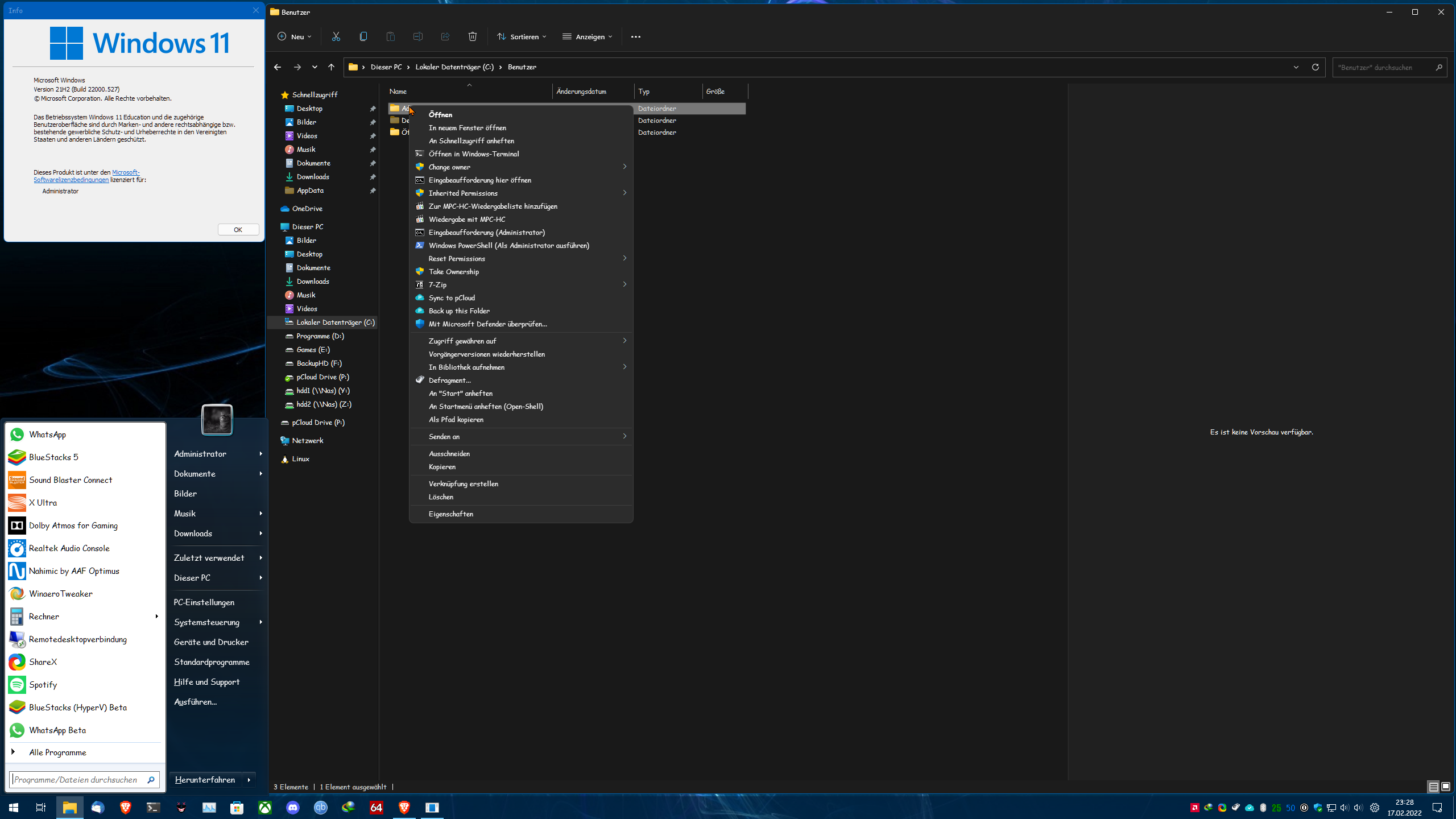Unpin AppData from Schnellzugriff

click(x=373, y=191)
